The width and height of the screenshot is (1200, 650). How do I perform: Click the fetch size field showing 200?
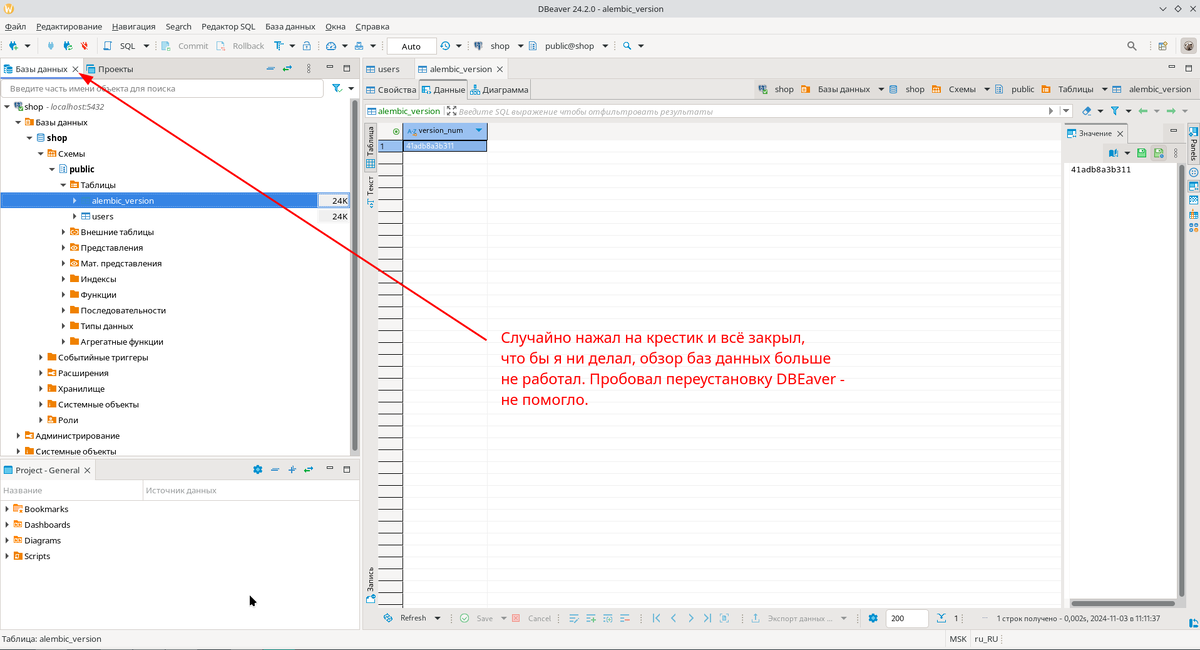coord(907,618)
